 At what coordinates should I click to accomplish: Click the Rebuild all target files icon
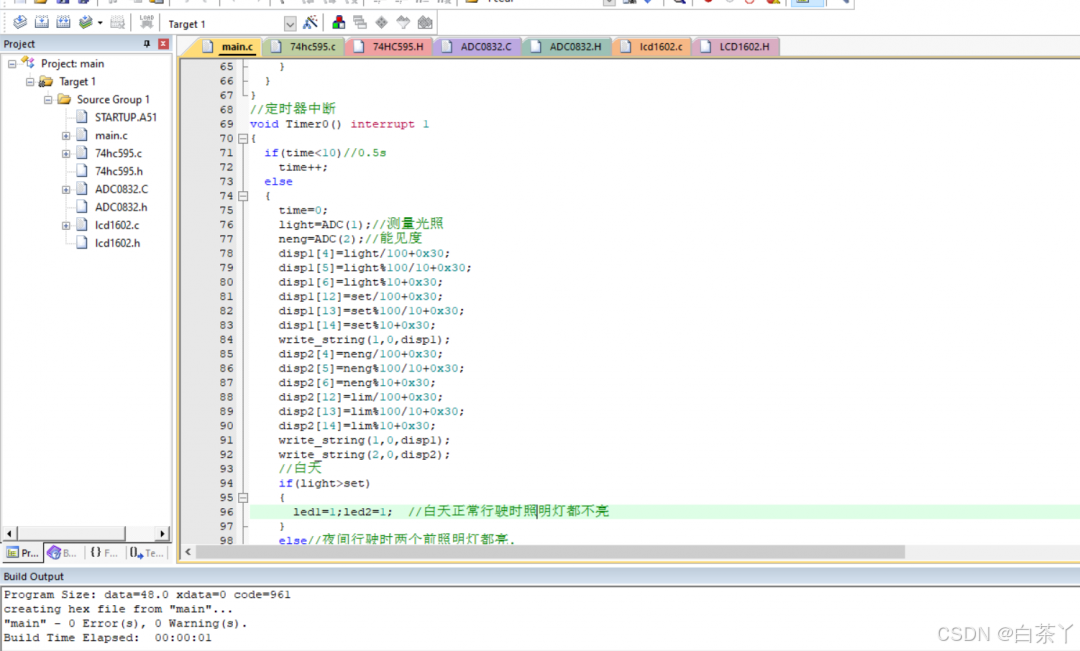coord(63,23)
